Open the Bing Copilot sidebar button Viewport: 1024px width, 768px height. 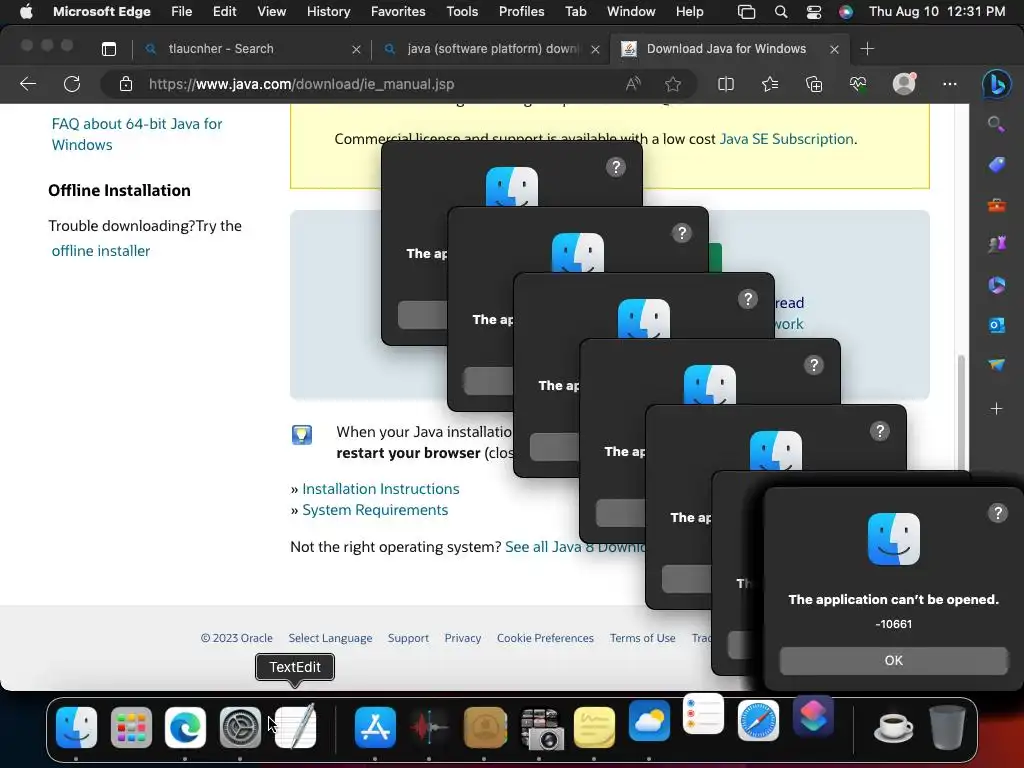997,84
